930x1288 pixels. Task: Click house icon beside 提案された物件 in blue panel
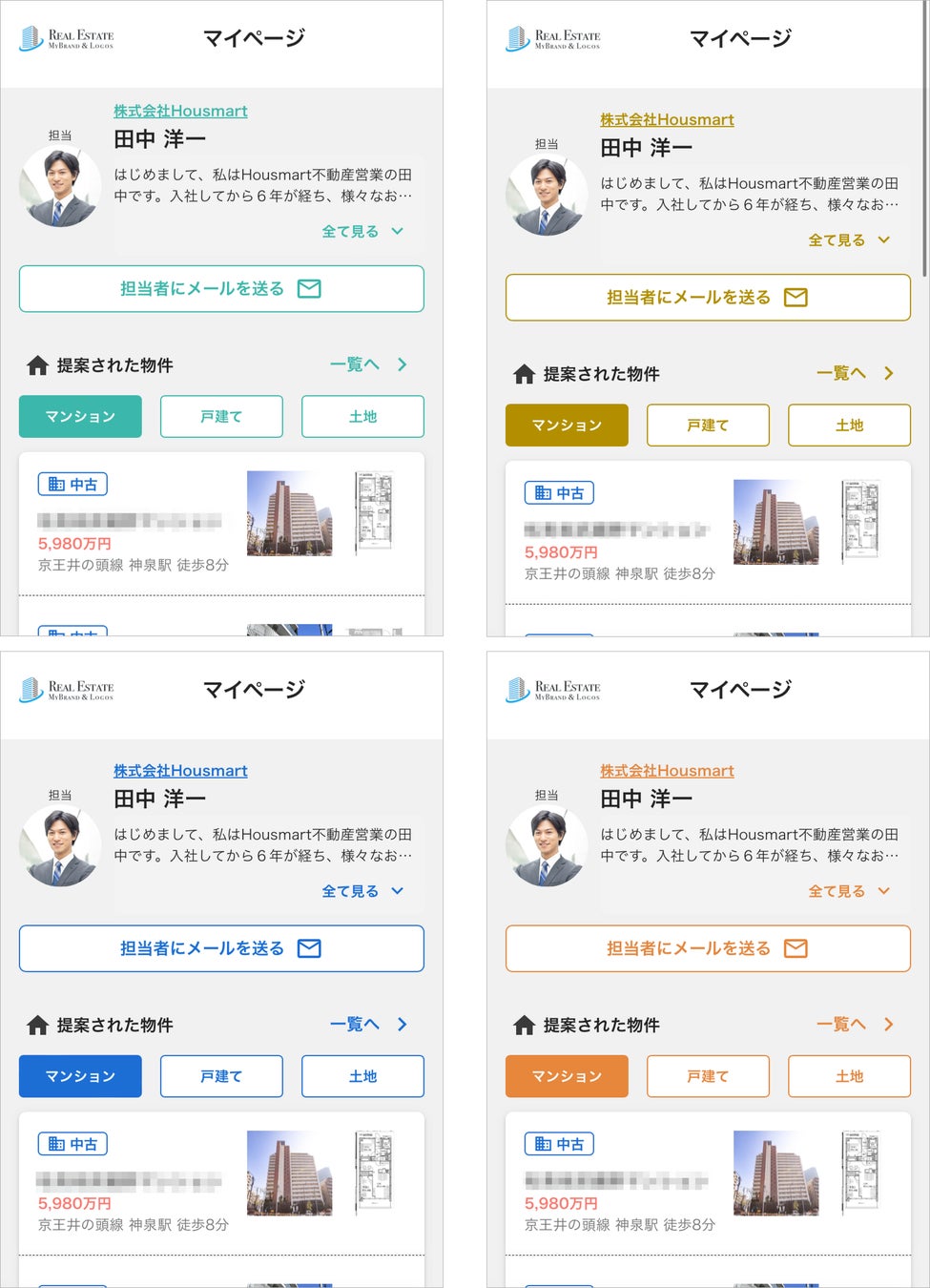pos(37,1025)
